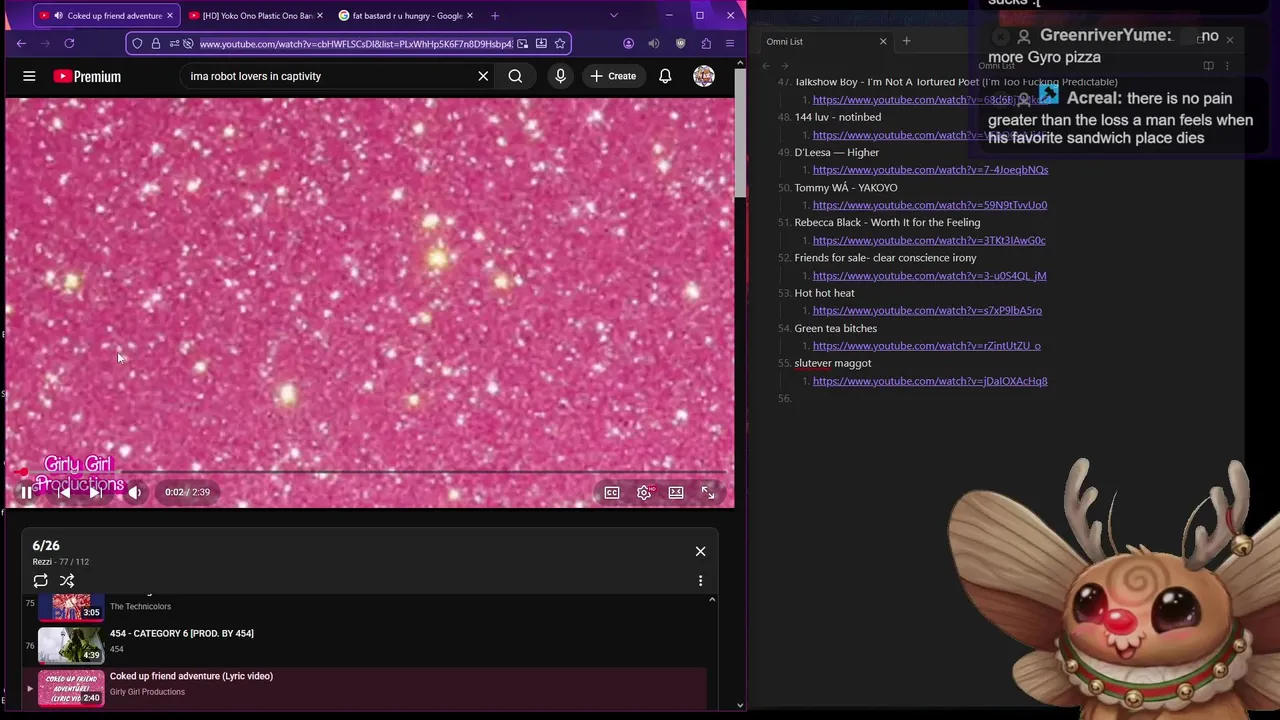Screen dimensions: 1280x720
Task: Close the Rezzi playlist panel
Action: (700, 551)
